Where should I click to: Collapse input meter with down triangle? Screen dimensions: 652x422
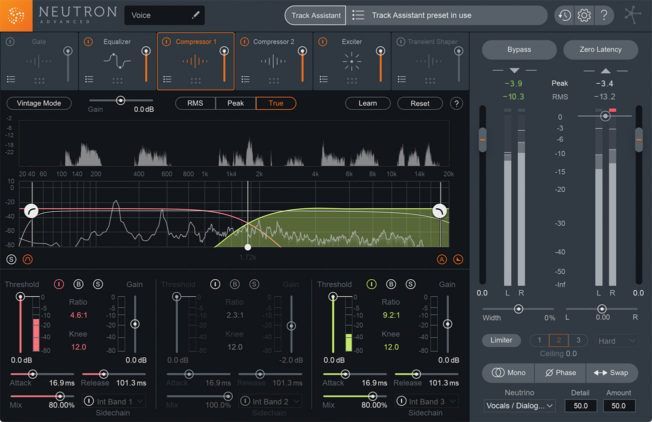coord(514,71)
